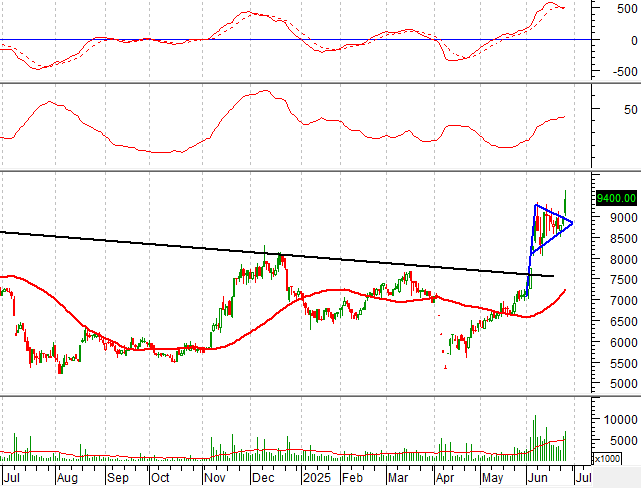
Task: Click the tallest June volume bar
Action: click(x=535, y=438)
